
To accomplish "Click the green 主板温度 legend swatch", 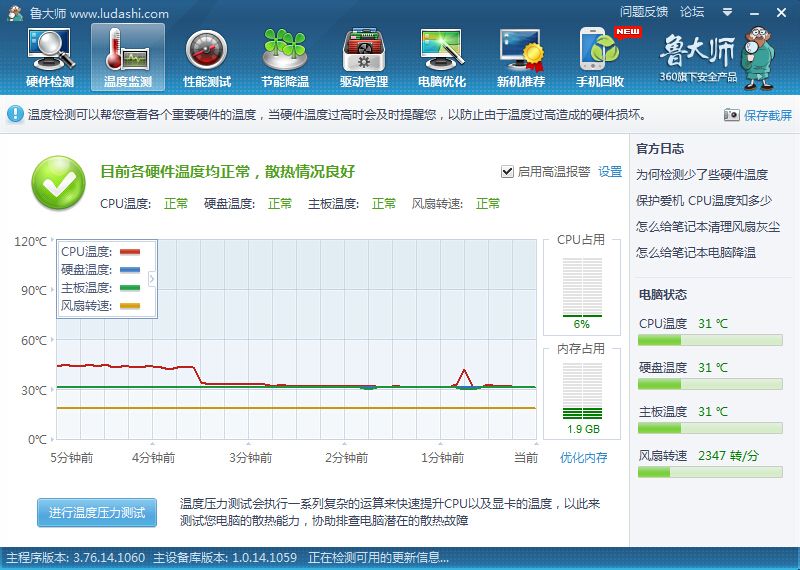I will (130, 288).
